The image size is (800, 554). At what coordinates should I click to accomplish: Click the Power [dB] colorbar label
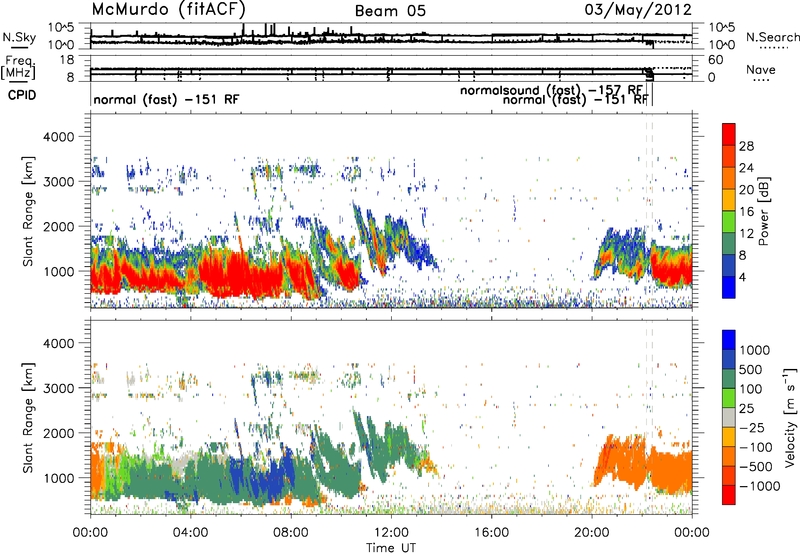pyautogui.click(x=764, y=211)
